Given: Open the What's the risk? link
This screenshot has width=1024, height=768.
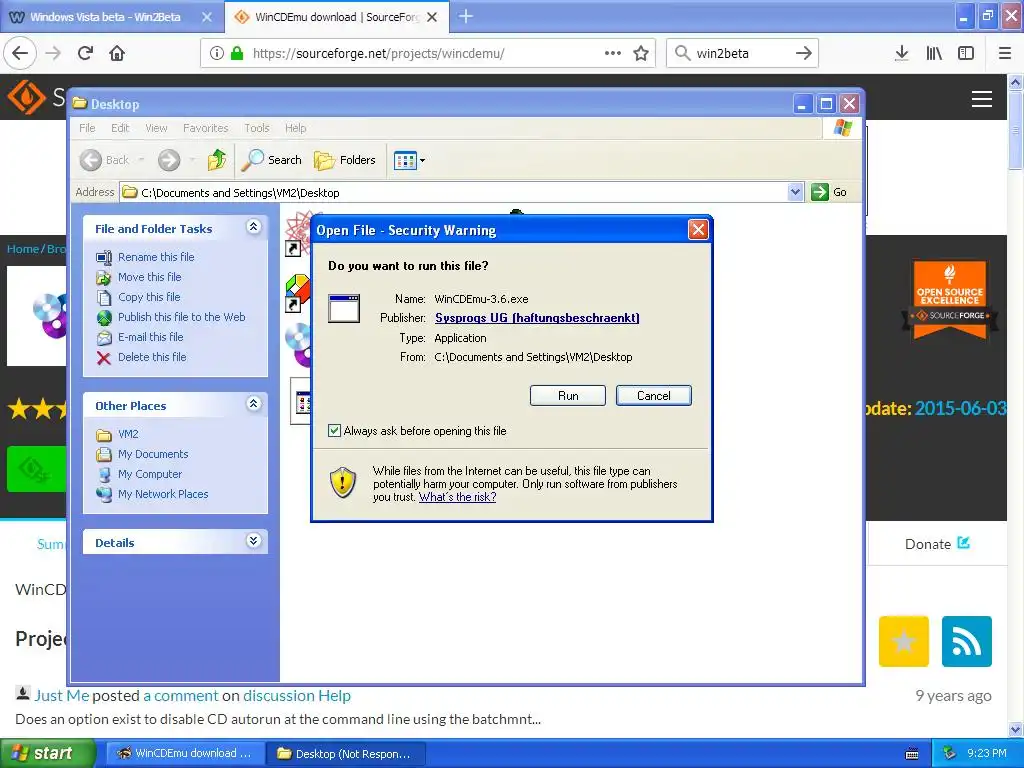Looking at the screenshot, I should (457, 497).
